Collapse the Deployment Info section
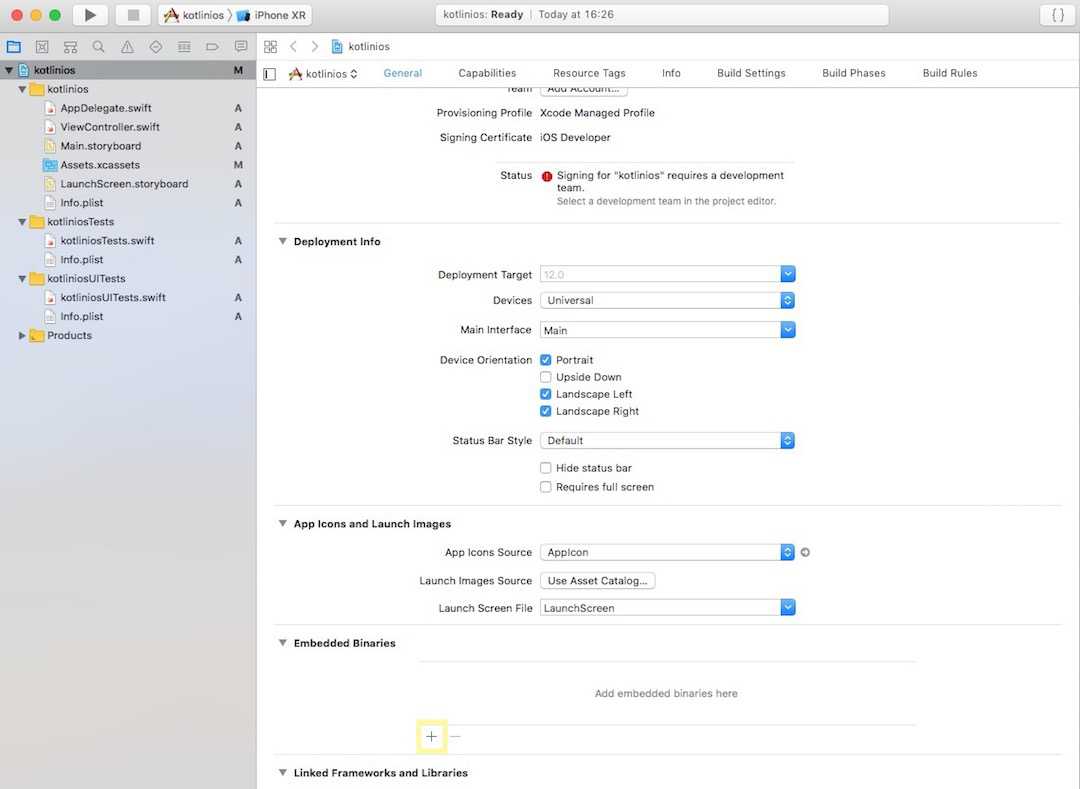 point(282,242)
